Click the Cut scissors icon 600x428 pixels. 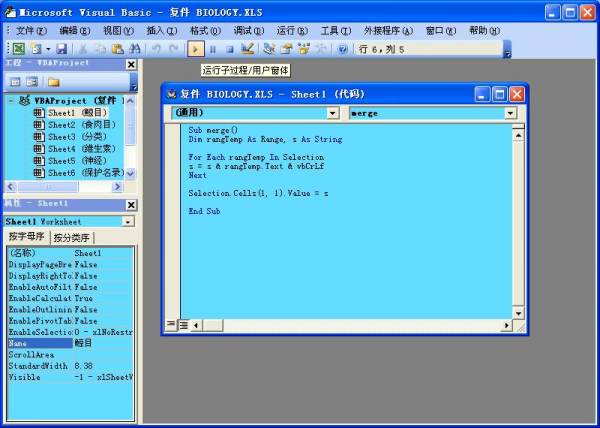(83, 49)
